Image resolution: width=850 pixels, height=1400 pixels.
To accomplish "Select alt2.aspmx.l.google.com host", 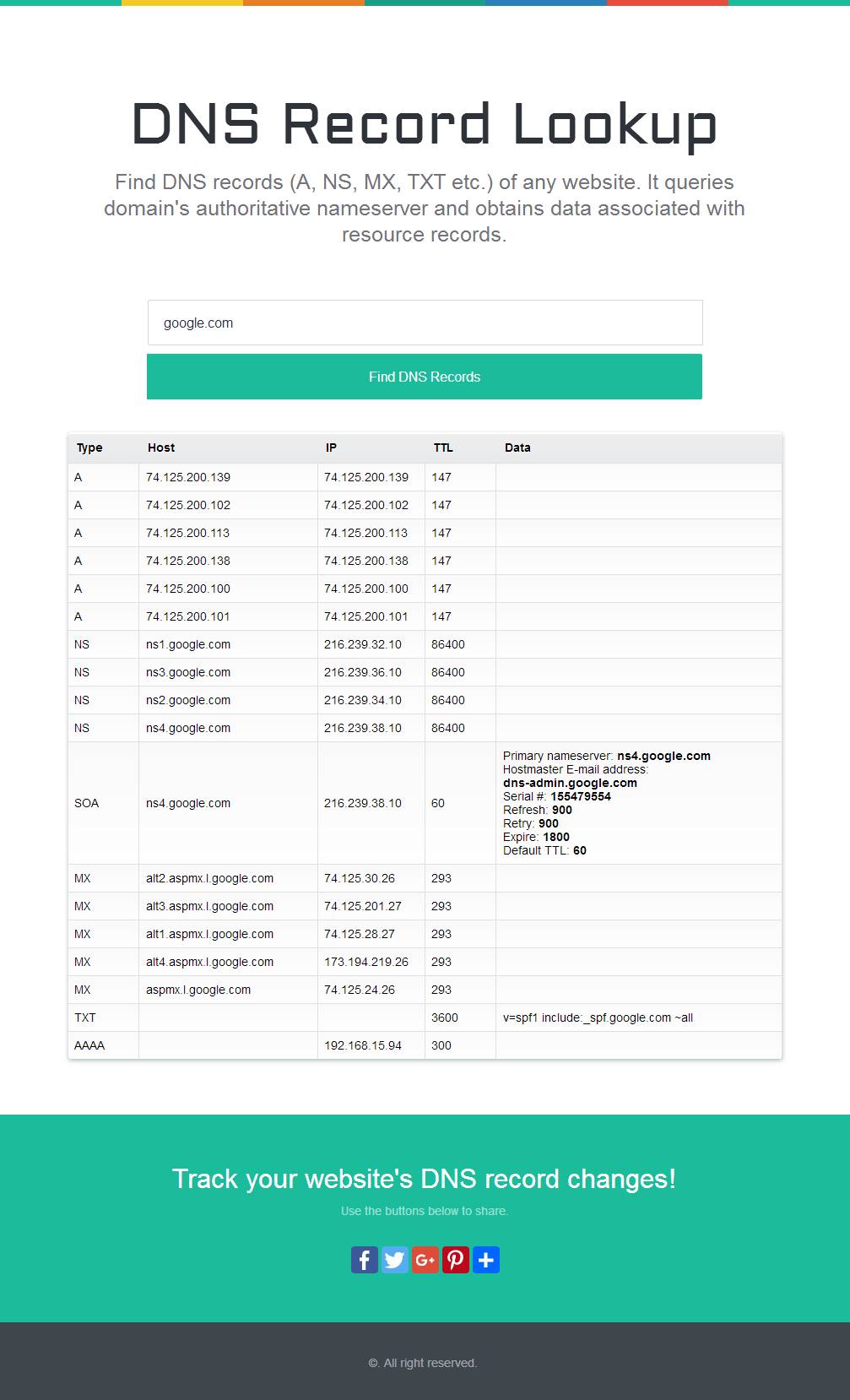I will point(209,878).
